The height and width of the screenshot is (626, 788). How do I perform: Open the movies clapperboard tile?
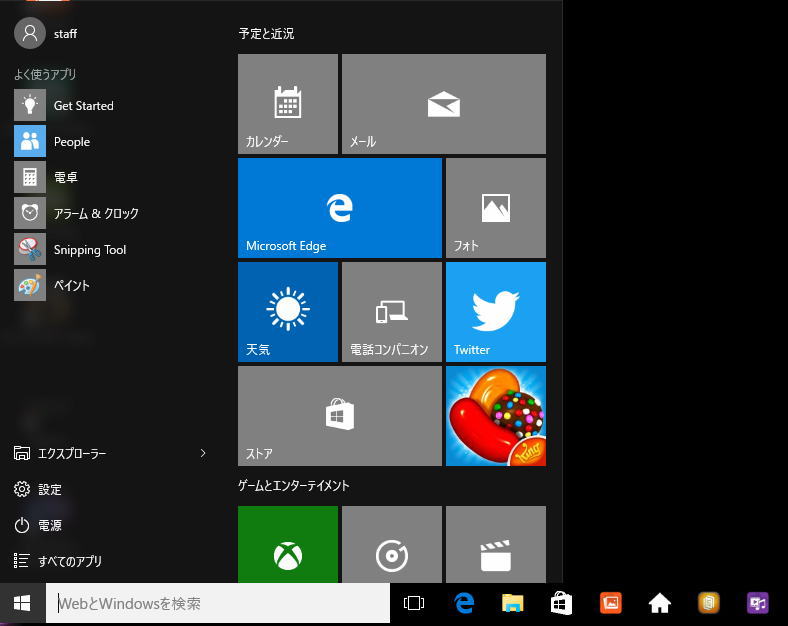pyautogui.click(x=496, y=545)
